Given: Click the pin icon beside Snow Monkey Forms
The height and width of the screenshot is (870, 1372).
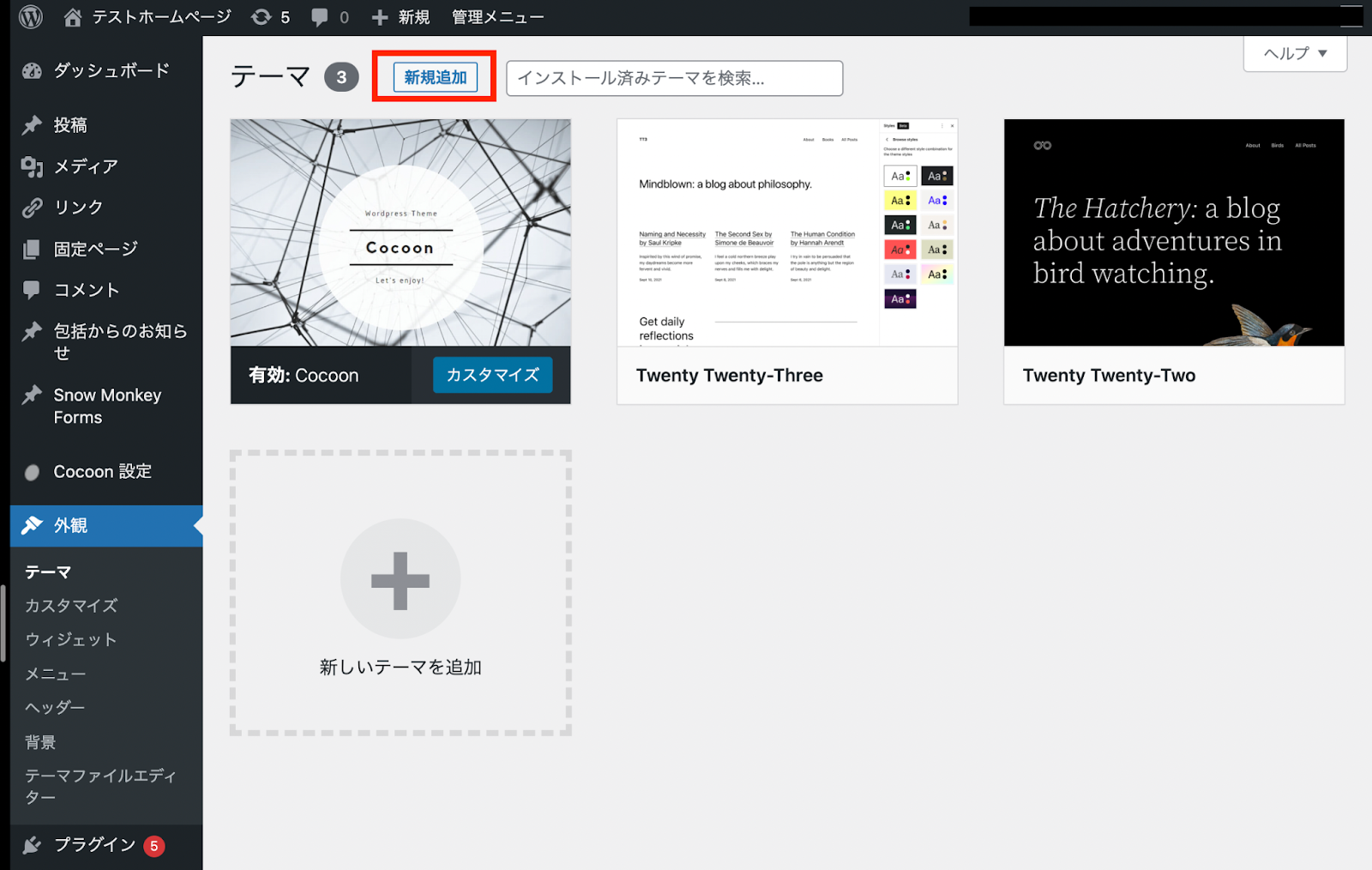Looking at the screenshot, I should (x=32, y=395).
